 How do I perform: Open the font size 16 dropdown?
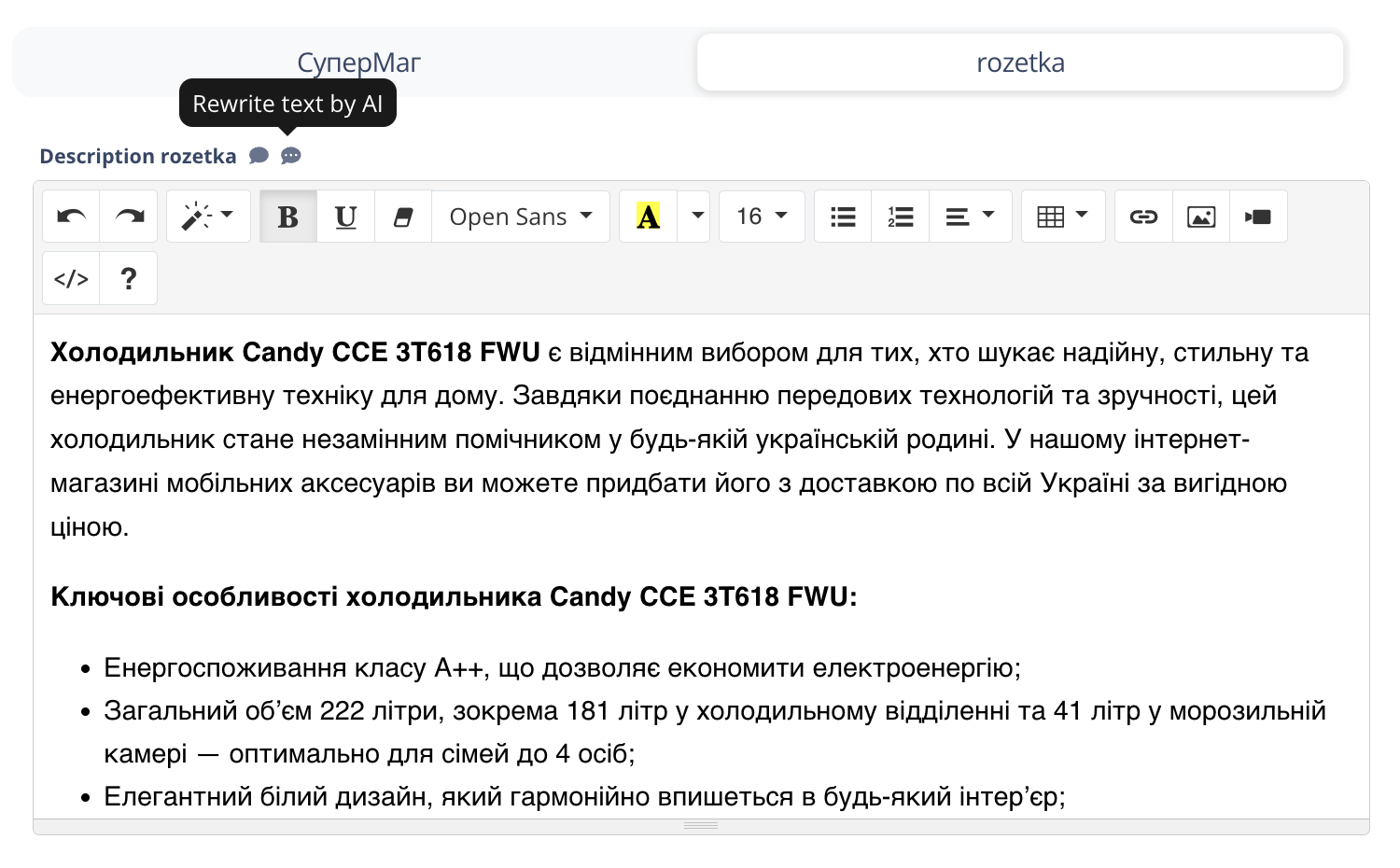761,216
